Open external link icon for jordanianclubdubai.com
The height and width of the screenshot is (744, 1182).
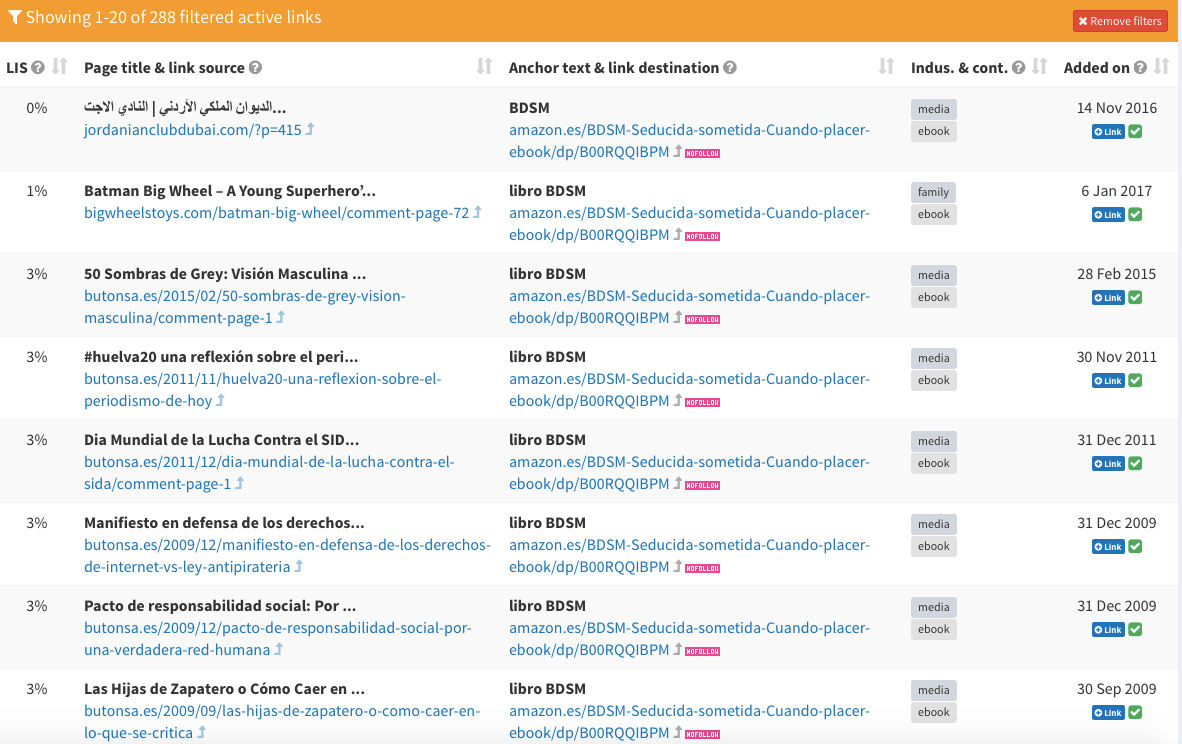(x=310, y=130)
